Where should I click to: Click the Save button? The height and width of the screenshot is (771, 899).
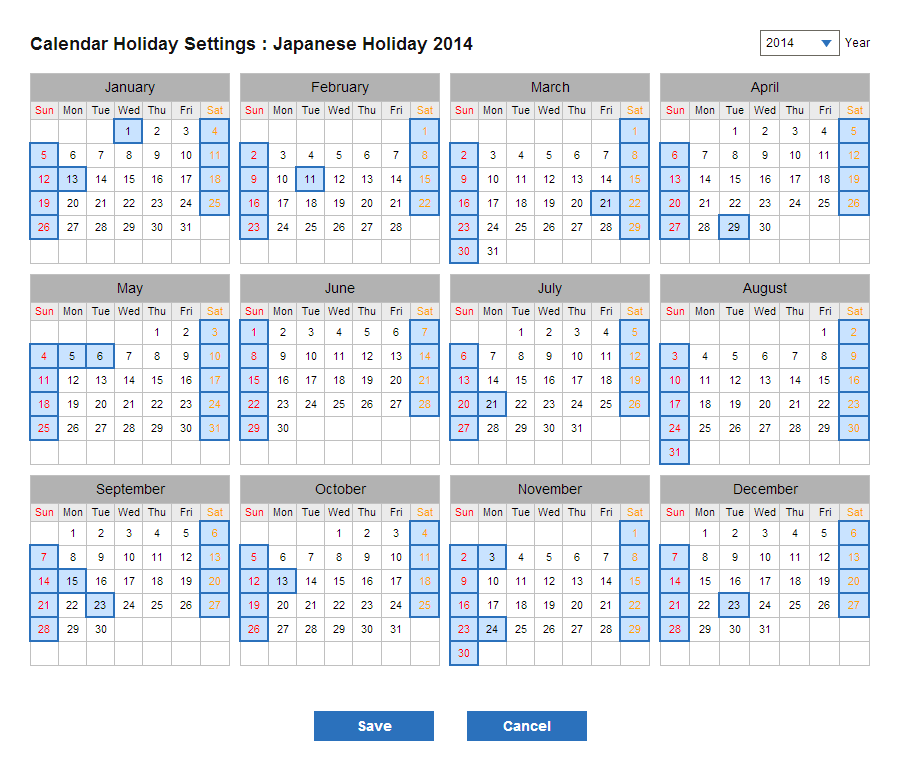374,725
